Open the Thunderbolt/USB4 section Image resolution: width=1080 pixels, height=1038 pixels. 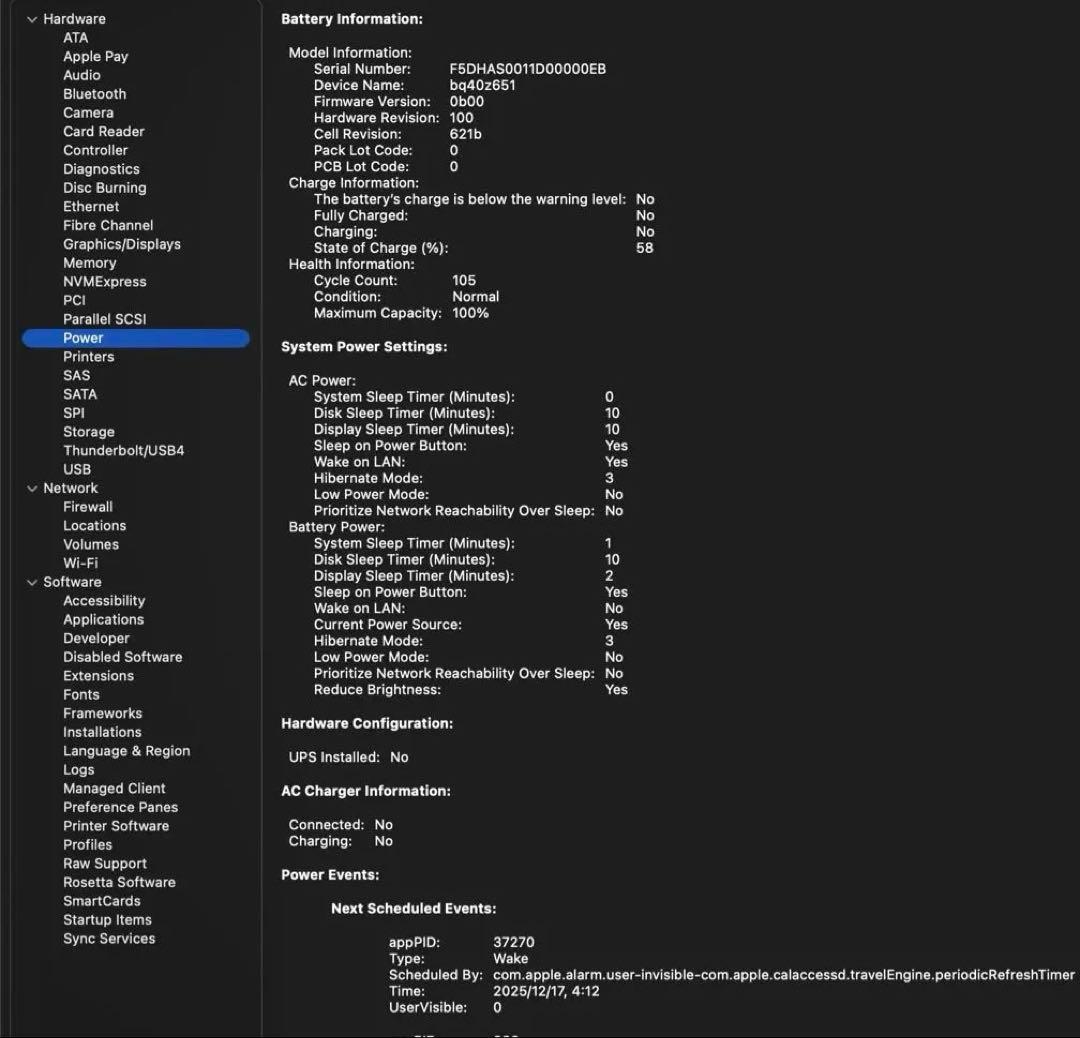tap(124, 450)
